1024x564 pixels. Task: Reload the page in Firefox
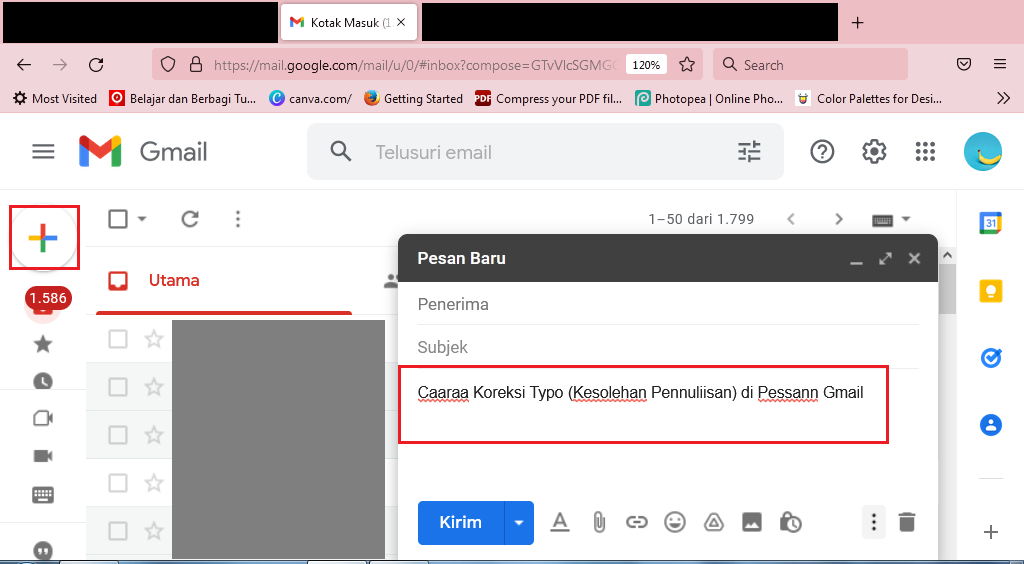click(96, 65)
